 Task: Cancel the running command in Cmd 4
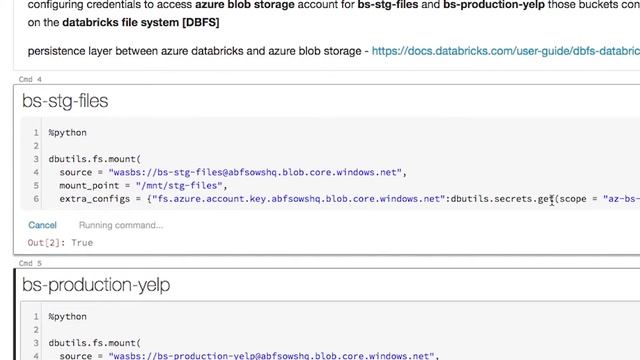pos(42,225)
